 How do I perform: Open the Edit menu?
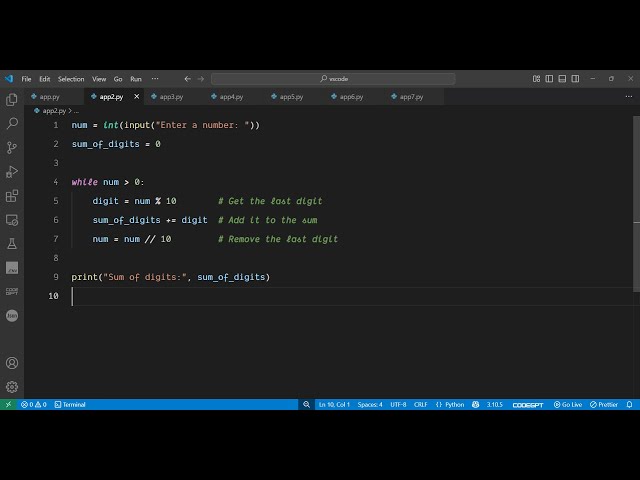click(x=44, y=79)
